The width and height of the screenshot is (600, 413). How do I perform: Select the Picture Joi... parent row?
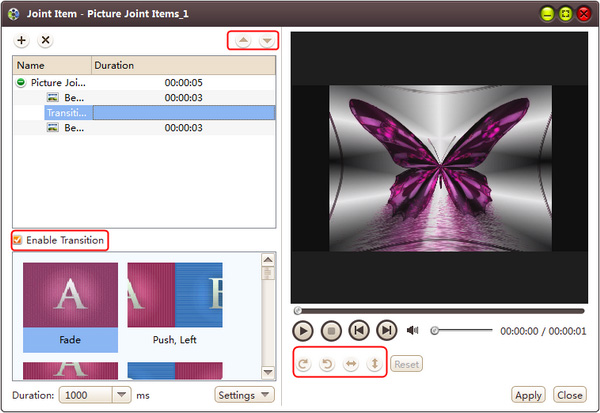click(144, 82)
